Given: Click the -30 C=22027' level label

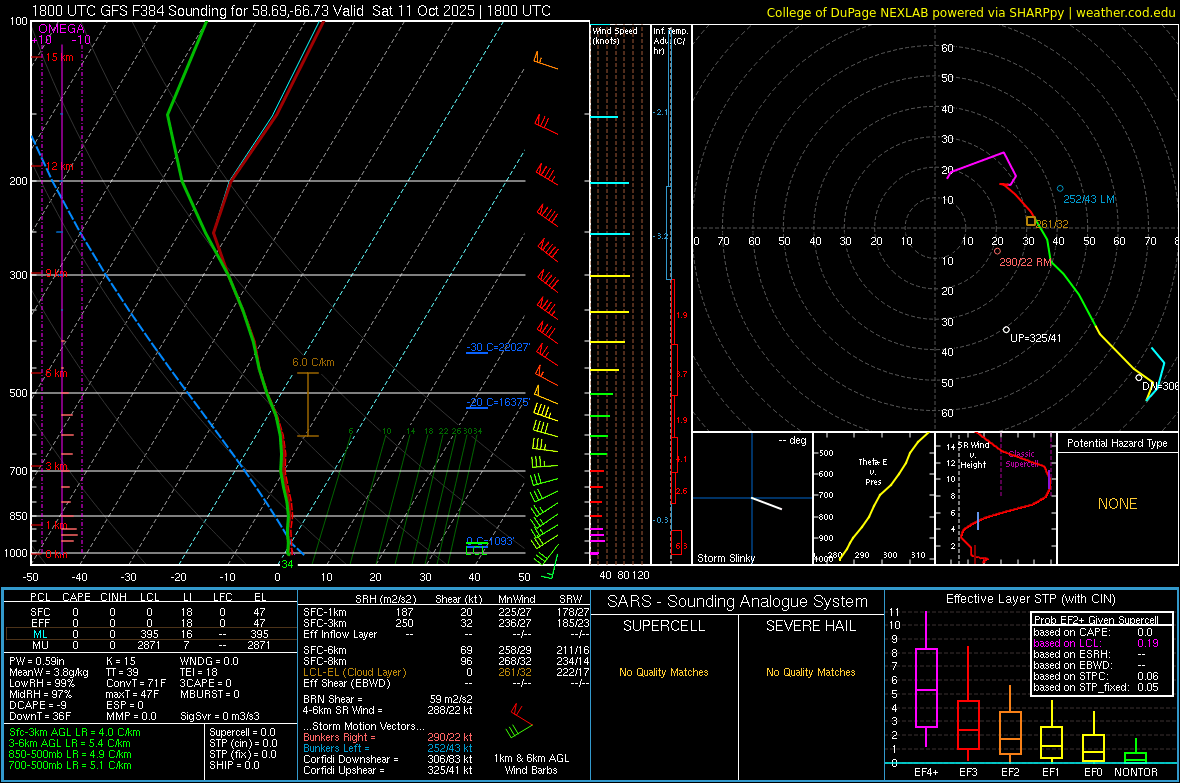Looking at the screenshot, I should (498, 347).
